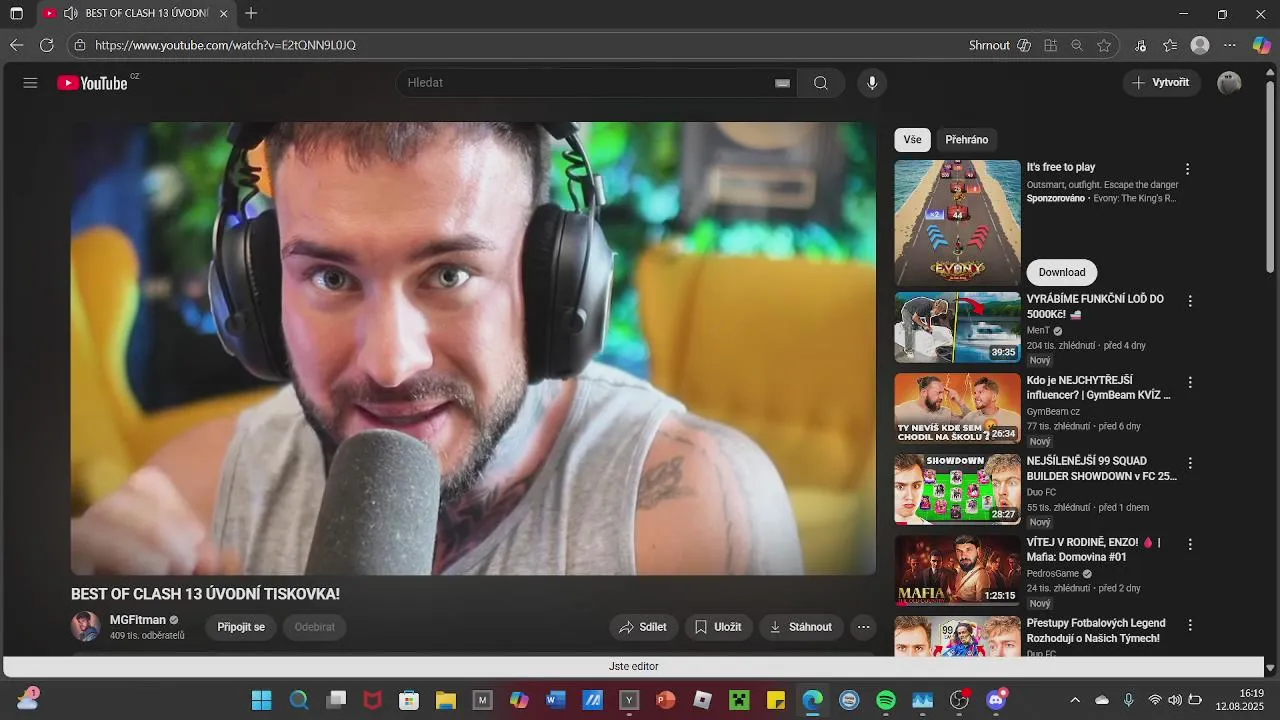Open Edge settings and more menu

coord(1230,45)
